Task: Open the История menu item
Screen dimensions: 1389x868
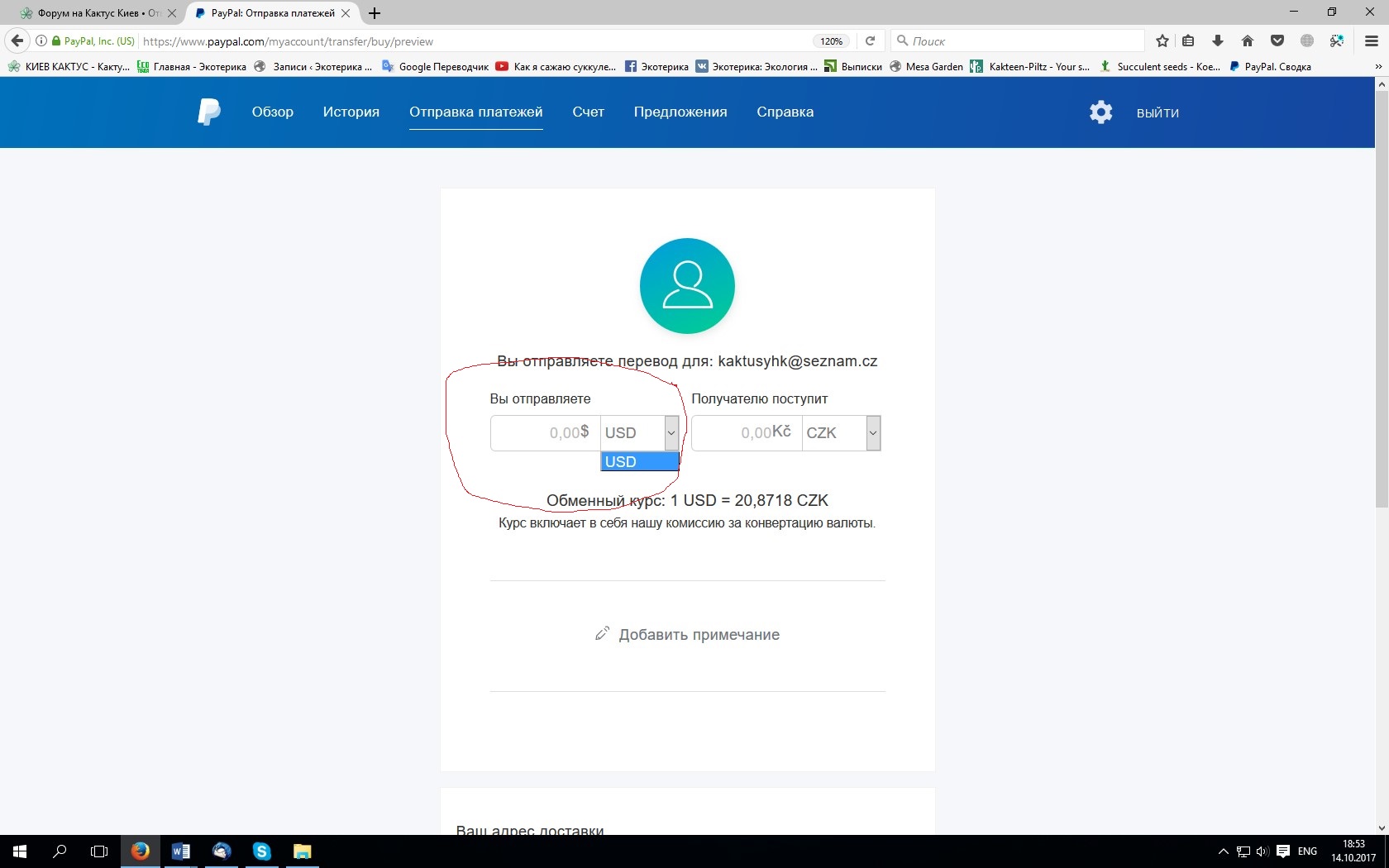Action: pyautogui.click(x=351, y=112)
